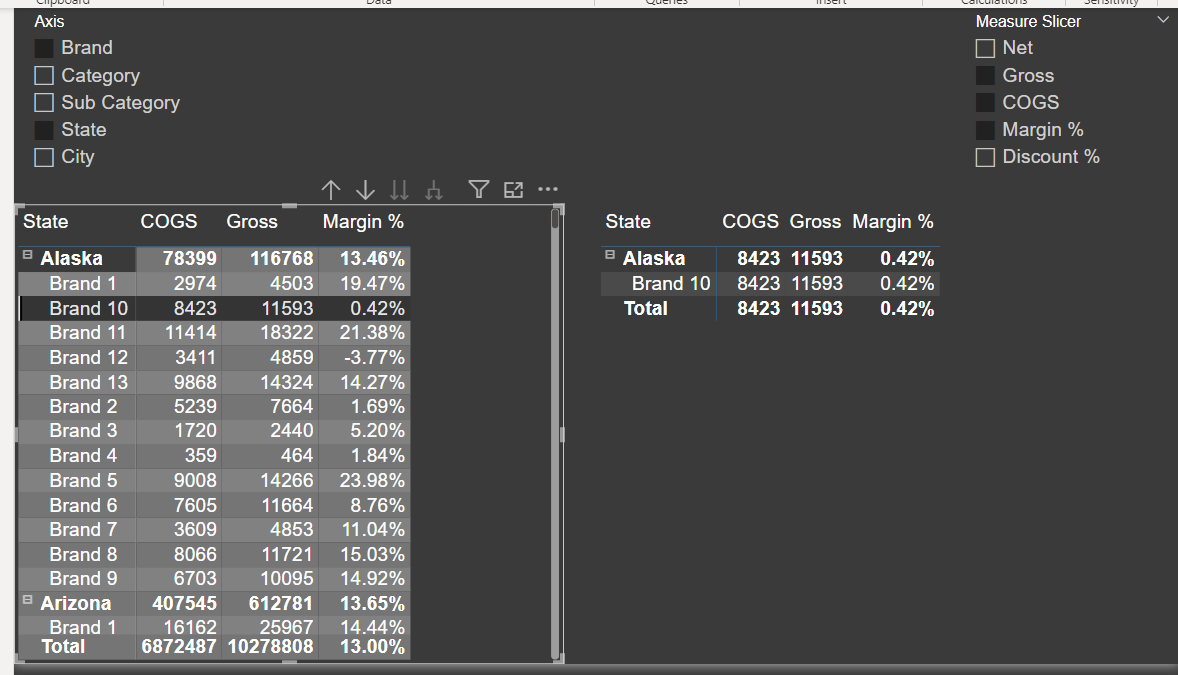
Task: Sort left matrix by COGS header
Action: pos(169,222)
